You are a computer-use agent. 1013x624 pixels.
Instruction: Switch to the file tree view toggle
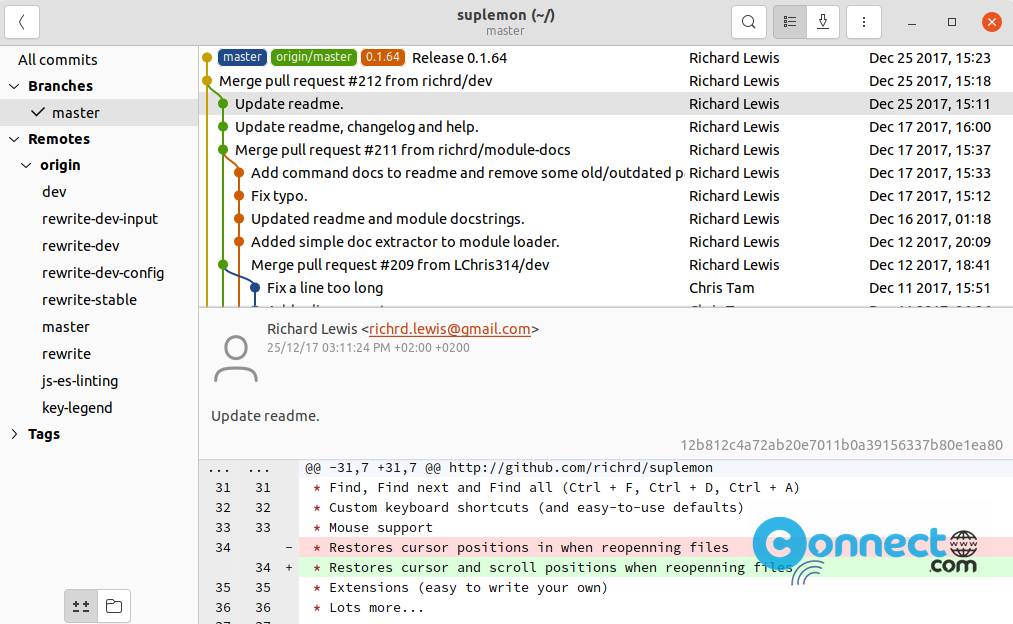114,606
